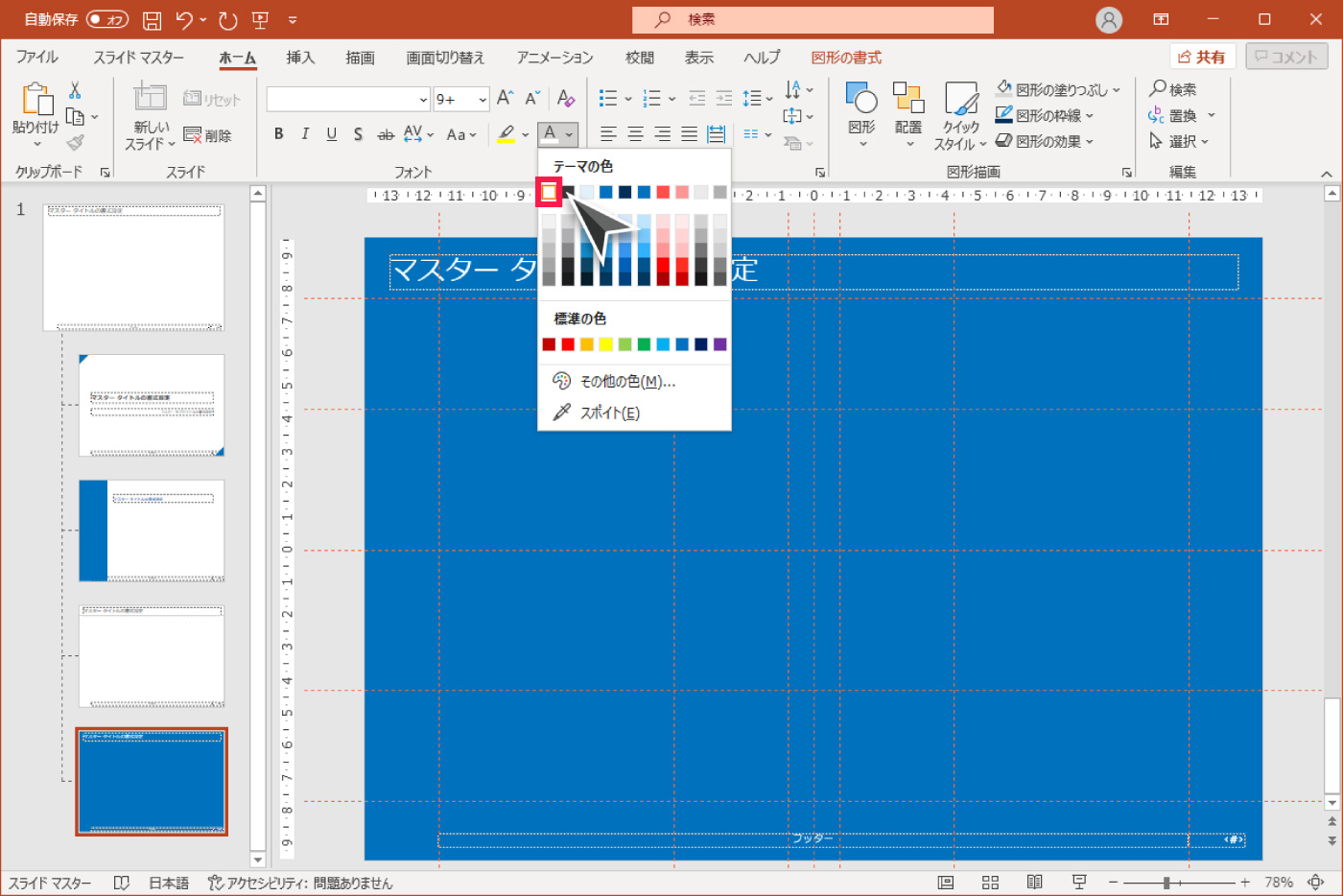Select purple standard color swatch
The height and width of the screenshot is (896, 1343).
coord(720,344)
